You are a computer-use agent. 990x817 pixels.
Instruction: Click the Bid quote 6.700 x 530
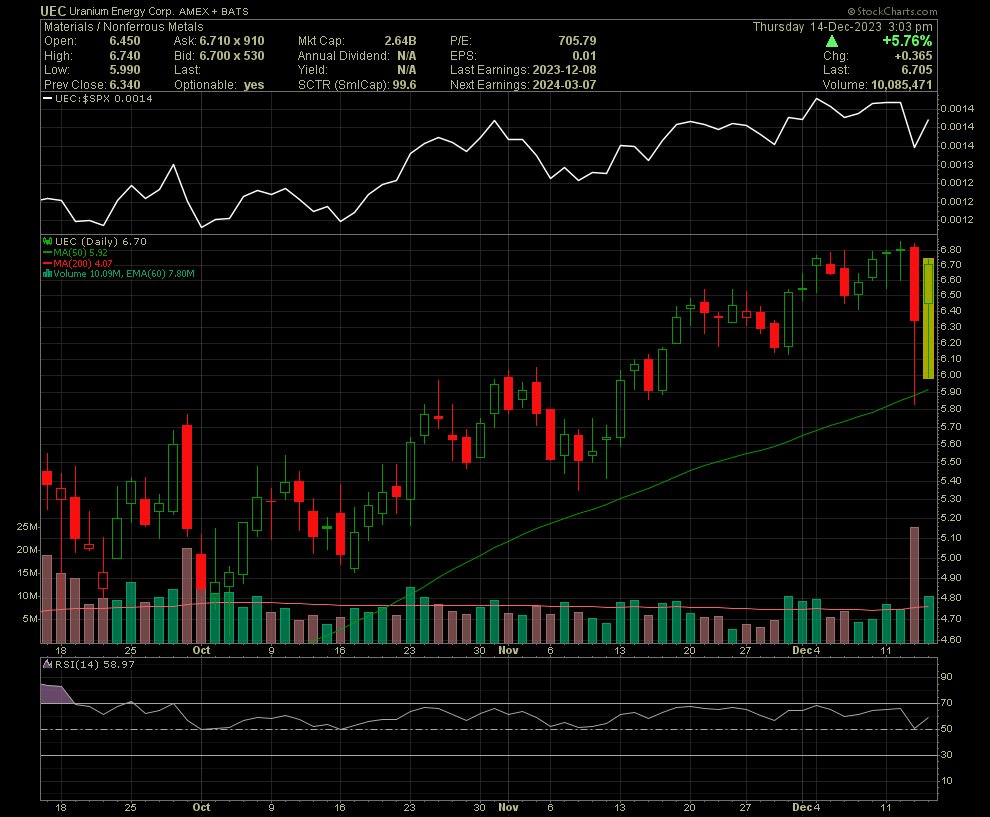232,56
